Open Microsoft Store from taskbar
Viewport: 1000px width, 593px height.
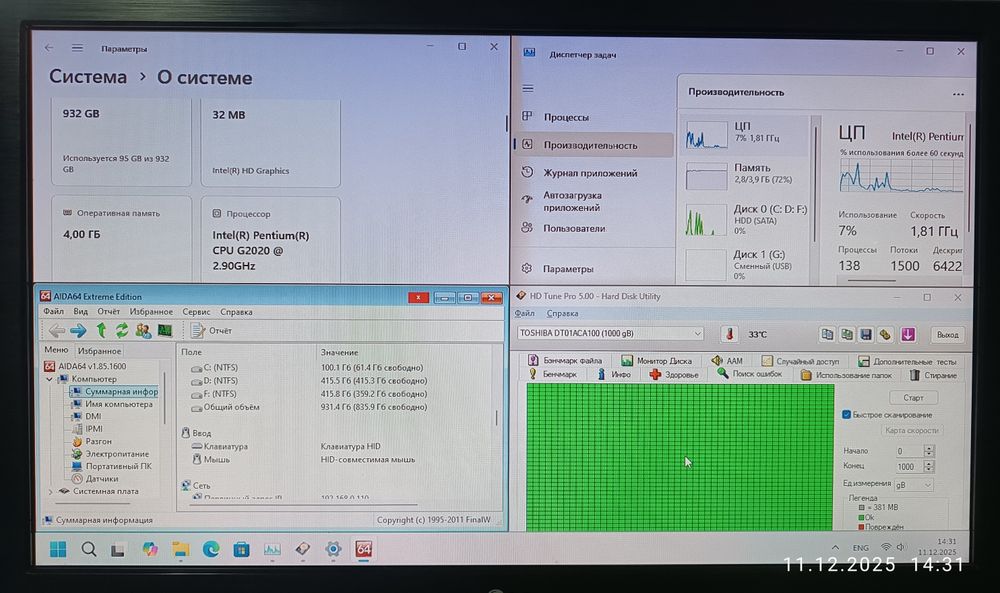coord(241,549)
